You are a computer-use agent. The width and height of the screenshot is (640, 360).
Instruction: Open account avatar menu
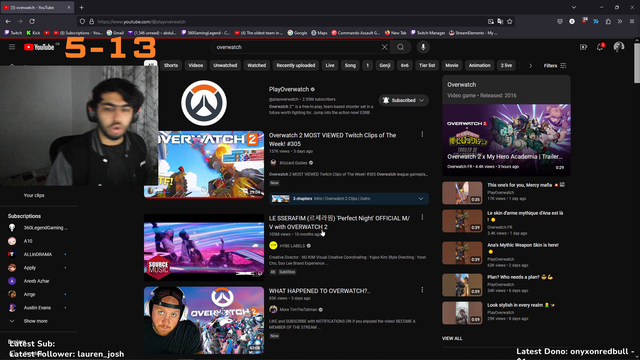619,47
